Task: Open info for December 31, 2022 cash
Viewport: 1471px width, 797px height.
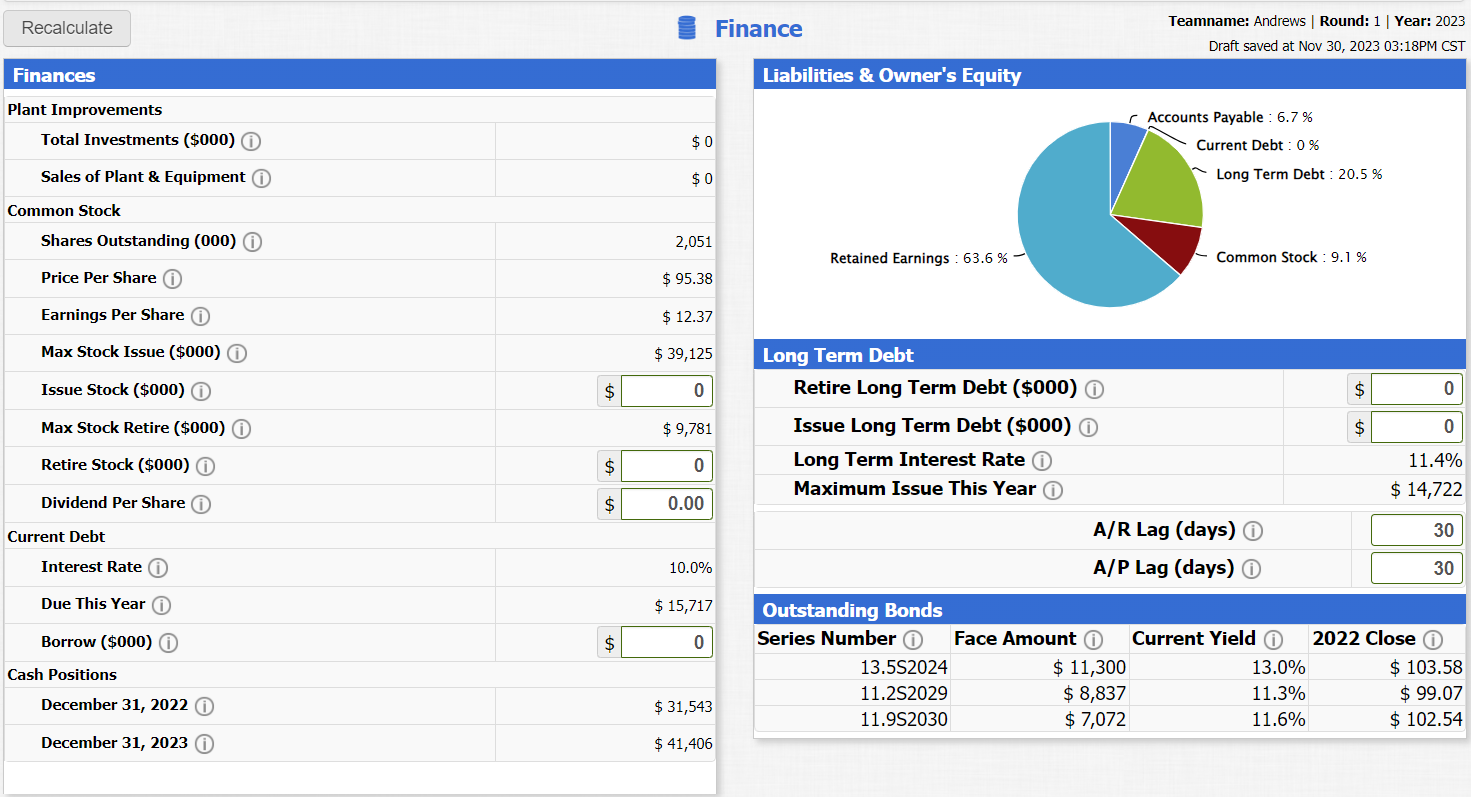Action: click(205, 706)
